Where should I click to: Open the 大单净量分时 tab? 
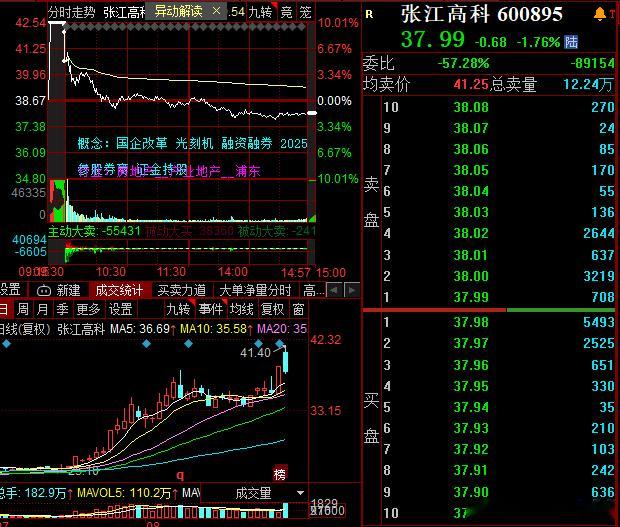tap(255, 290)
